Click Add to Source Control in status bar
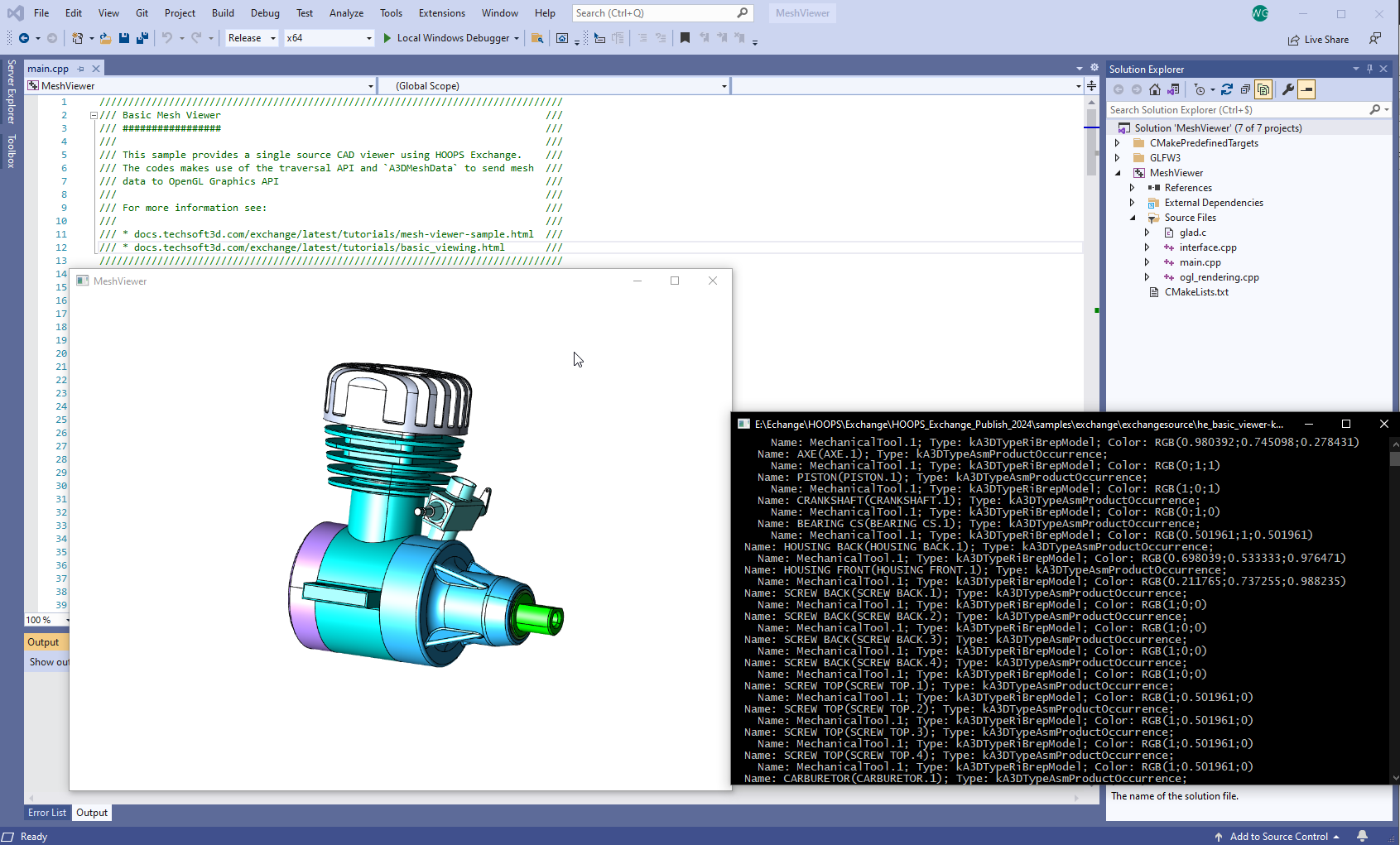The height and width of the screenshot is (845, 1400). (x=1277, y=837)
